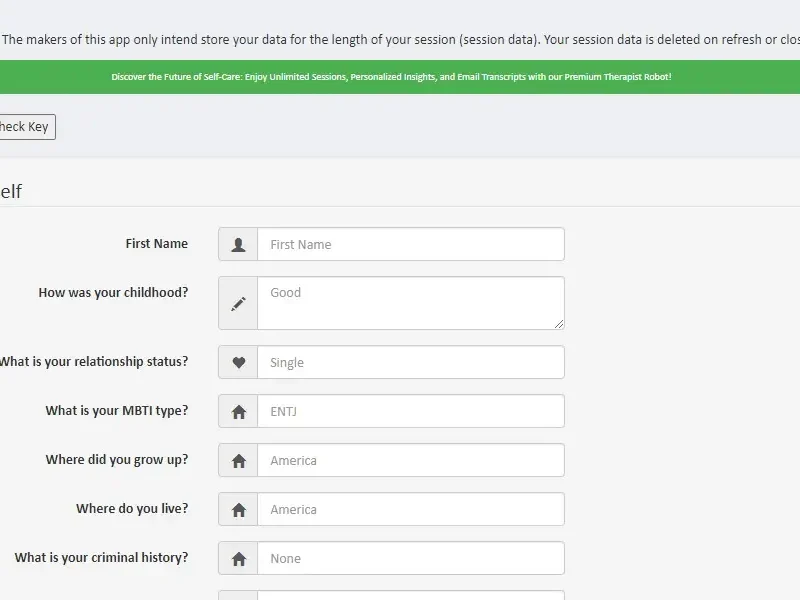The width and height of the screenshot is (800, 600).
Task: Click the pencil icon next to childhood field
Action: pyautogui.click(x=238, y=303)
